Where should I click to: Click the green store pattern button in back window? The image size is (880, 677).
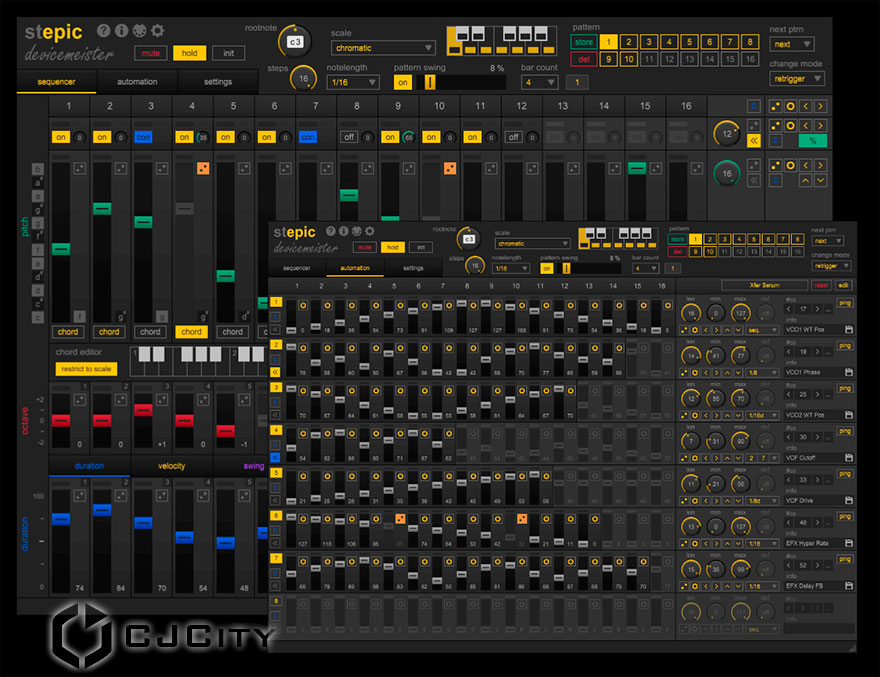click(x=583, y=42)
